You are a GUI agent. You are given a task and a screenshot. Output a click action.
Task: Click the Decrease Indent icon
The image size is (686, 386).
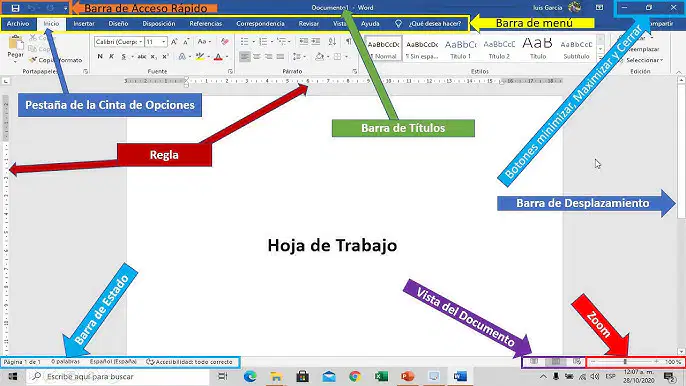point(303,42)
